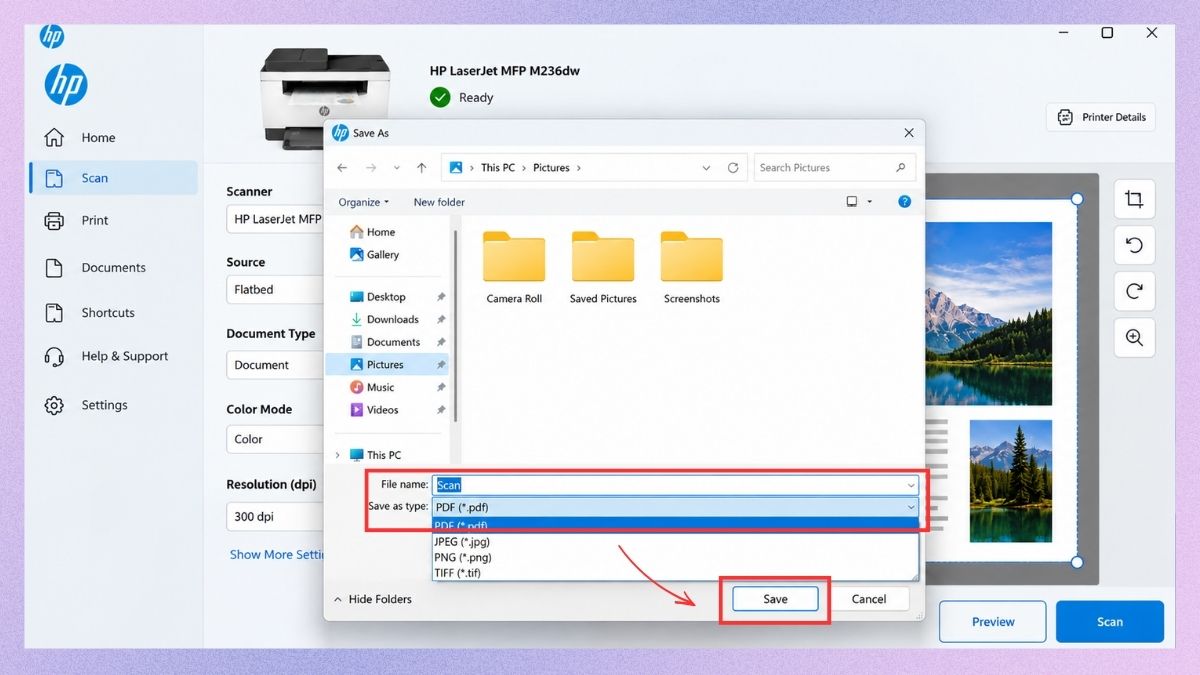The width and height of the screenshot is (1200, 675).
Task: Click the zoom in magnifier icon
Action: point(1134,337)
